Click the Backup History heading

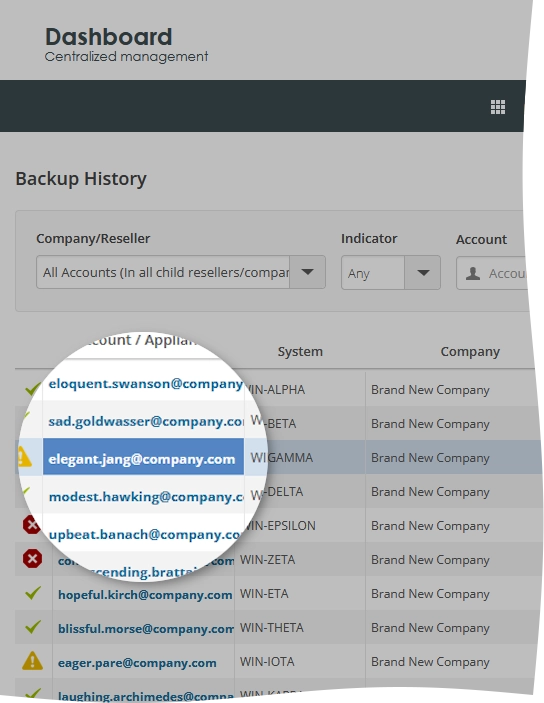click(x=81, y=178)
